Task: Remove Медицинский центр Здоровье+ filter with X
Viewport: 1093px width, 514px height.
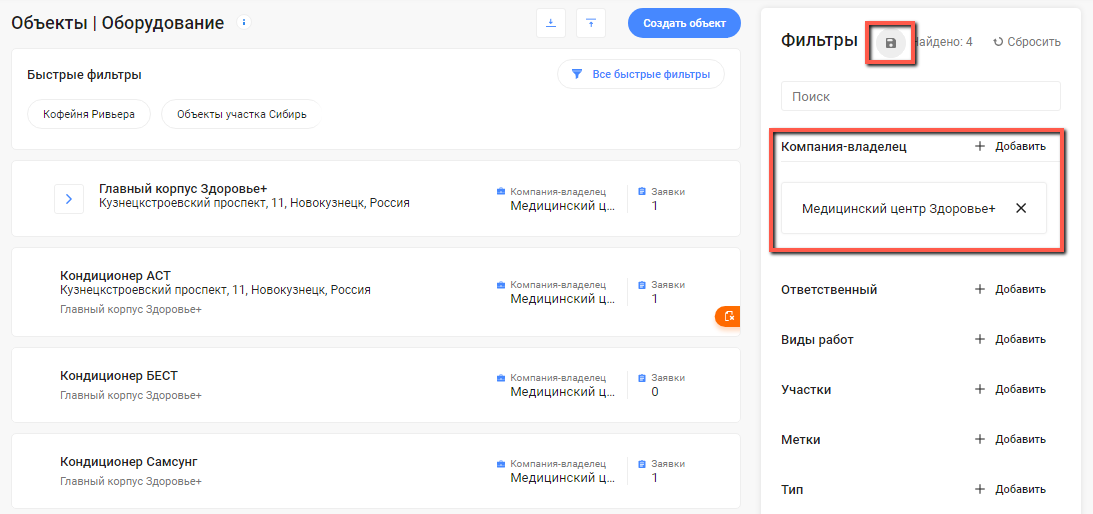Action: coord(1021,208)
